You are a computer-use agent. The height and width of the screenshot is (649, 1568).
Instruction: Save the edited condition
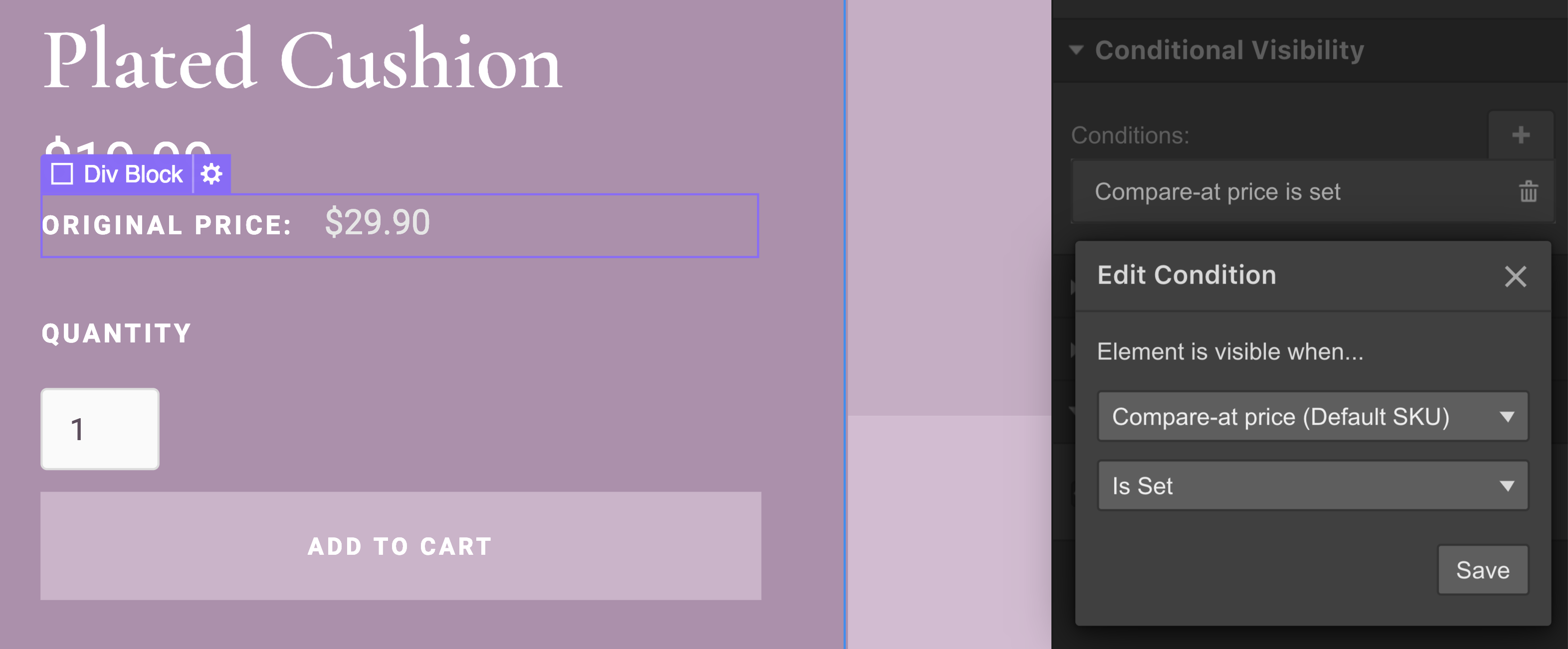pos(1483,570)
